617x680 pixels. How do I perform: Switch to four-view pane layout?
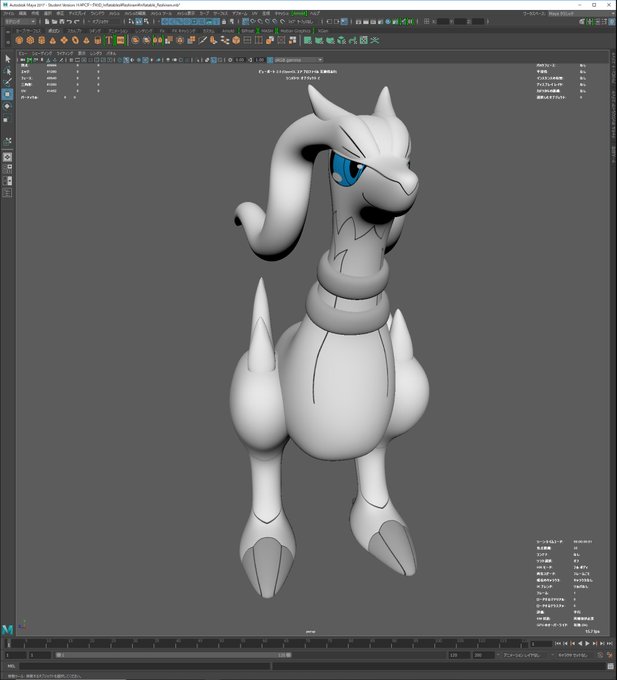[7, 169]
